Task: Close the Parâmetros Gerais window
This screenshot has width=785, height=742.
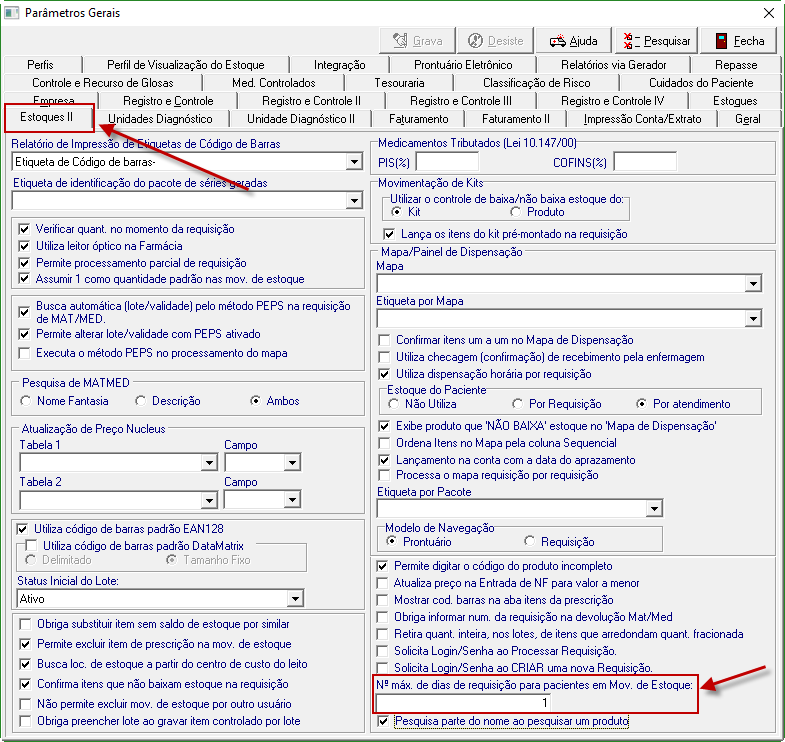Action: click(x=769, y=13)
